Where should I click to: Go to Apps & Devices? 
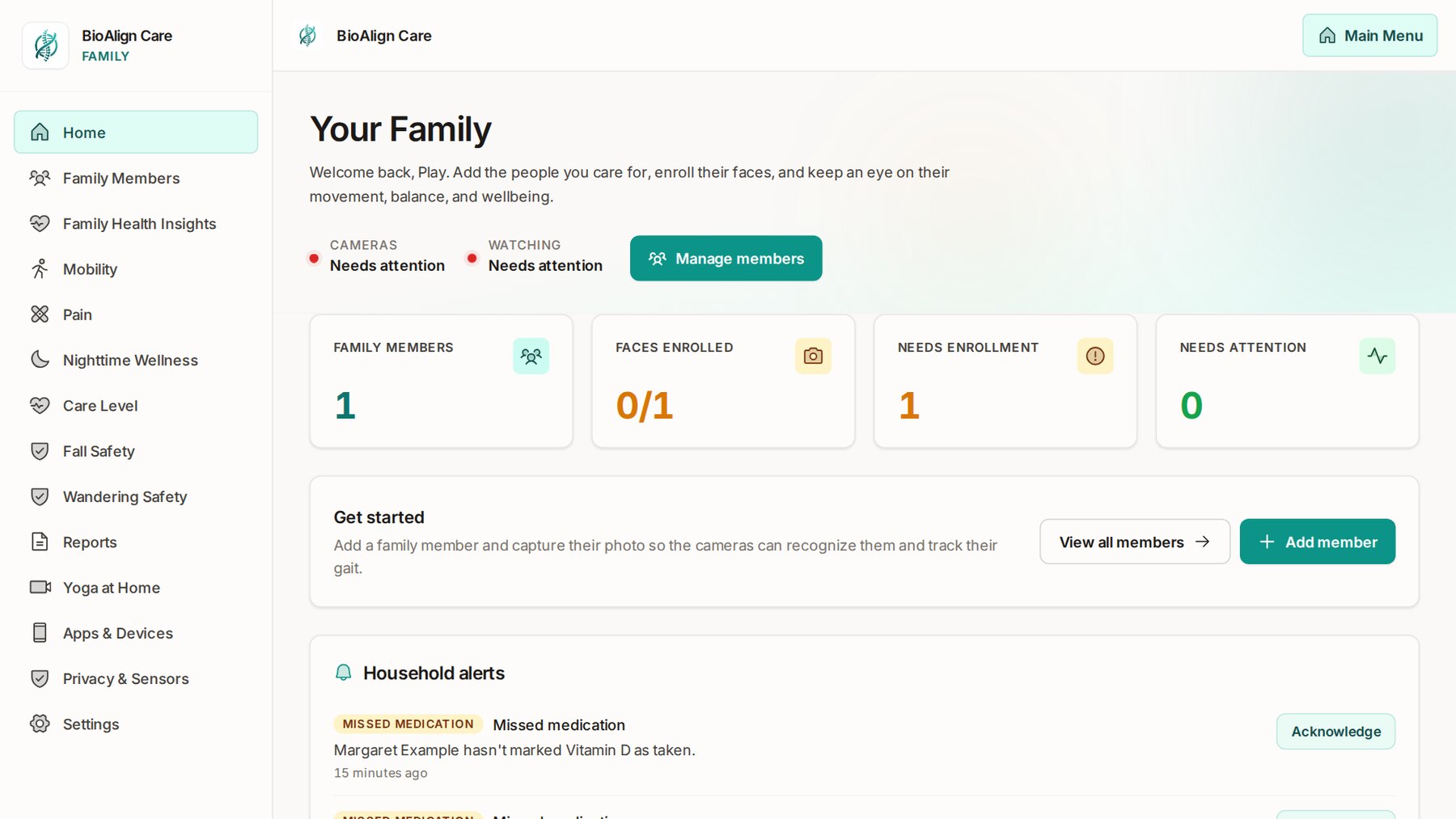click(x=136, y=633)
